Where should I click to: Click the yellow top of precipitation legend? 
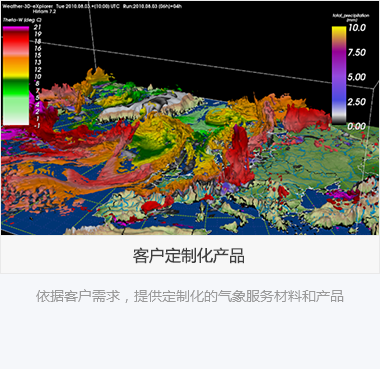339,30
